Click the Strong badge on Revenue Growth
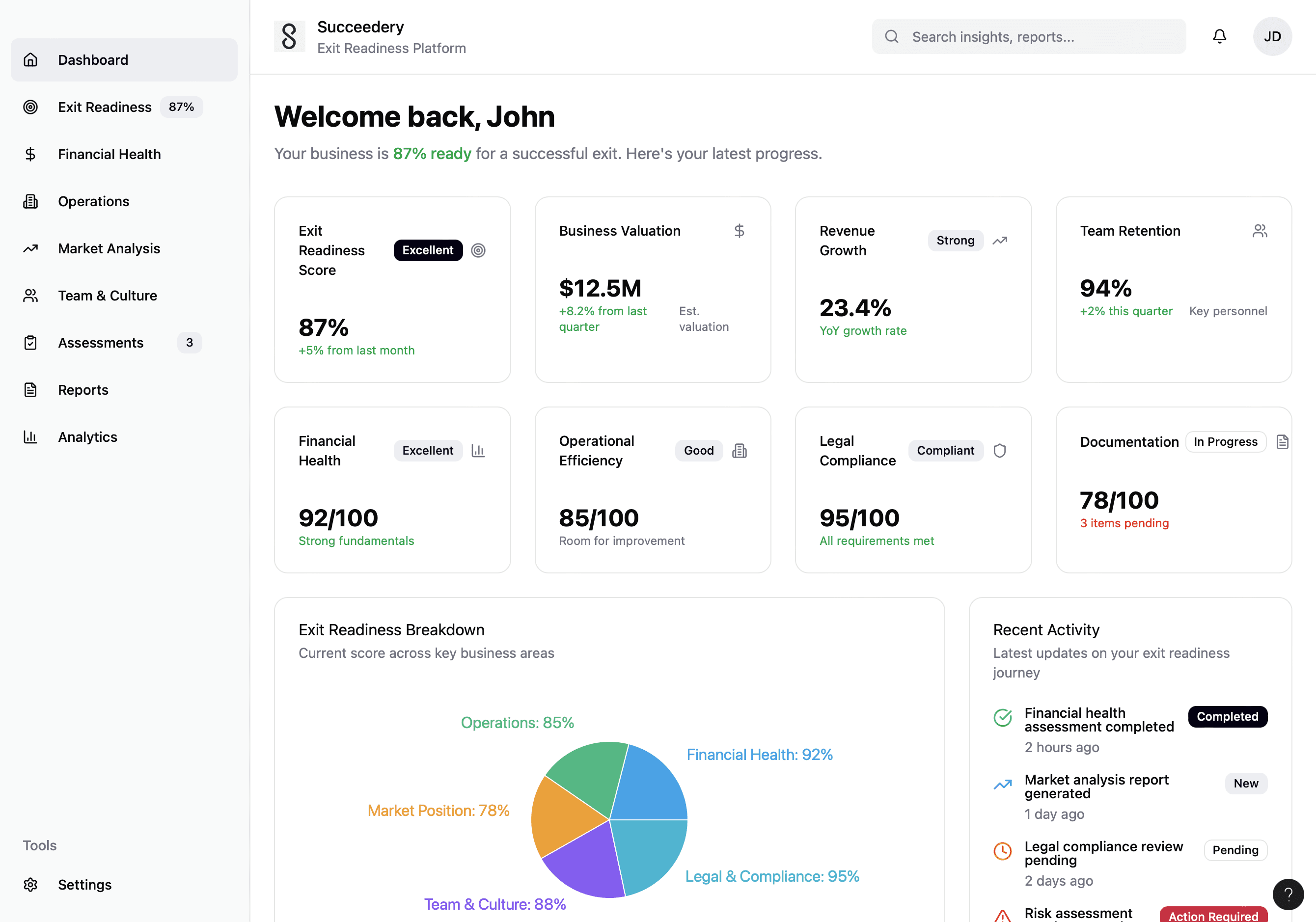This screenshot has width=1316, height=922. [955, 241]
